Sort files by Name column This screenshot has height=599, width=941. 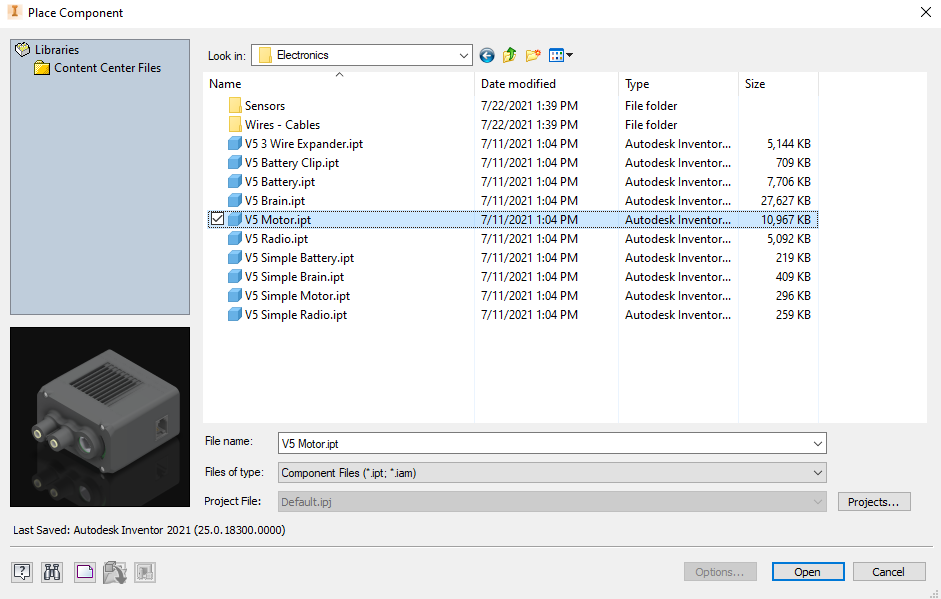[x=339, y=83]
